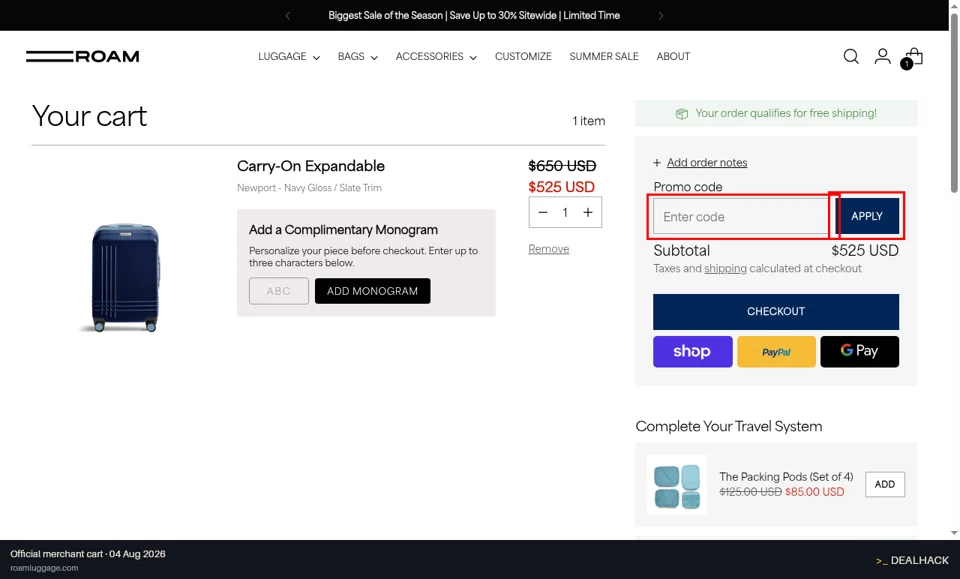The height and width of the screenshot is (579, 960).
Task: Click the plus icon beside order notes
Action: coord(657,163)
